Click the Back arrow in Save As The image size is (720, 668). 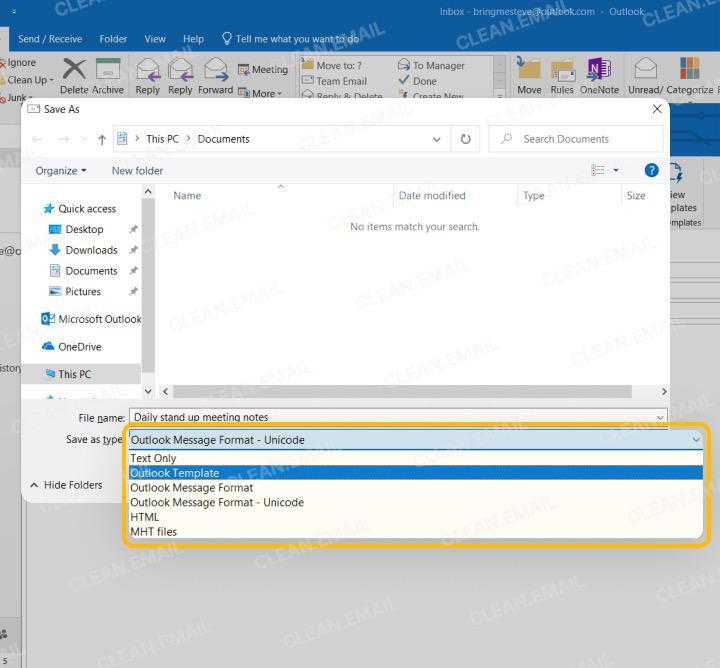[x=38, y=139]
